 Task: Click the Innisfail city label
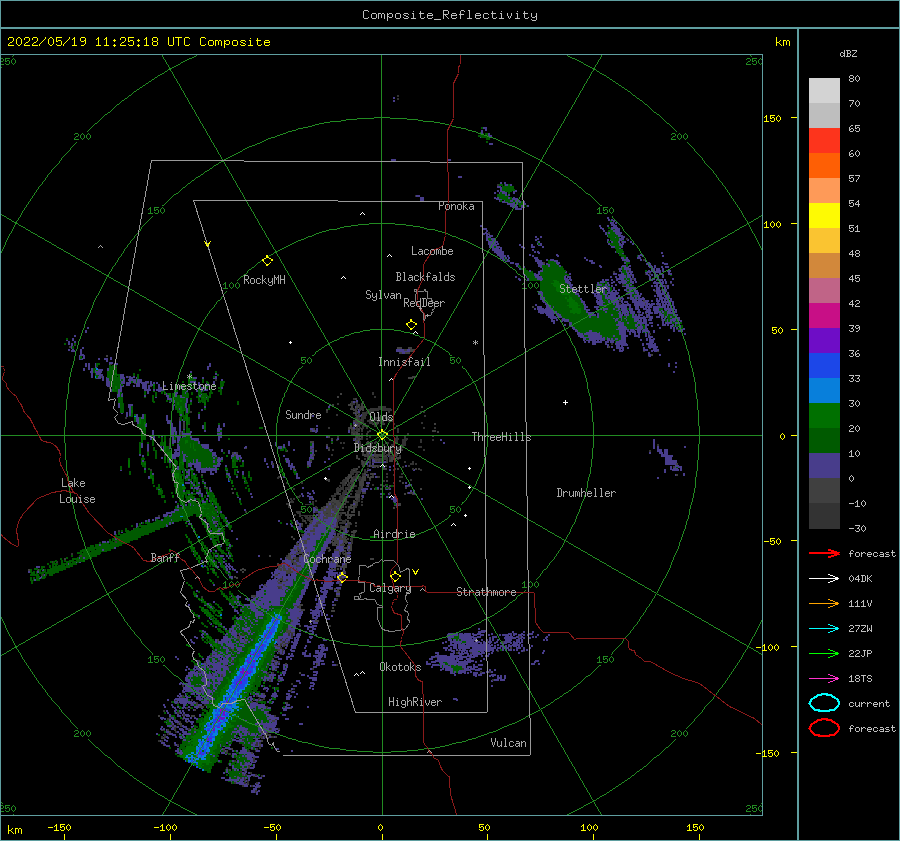(404, 362)
